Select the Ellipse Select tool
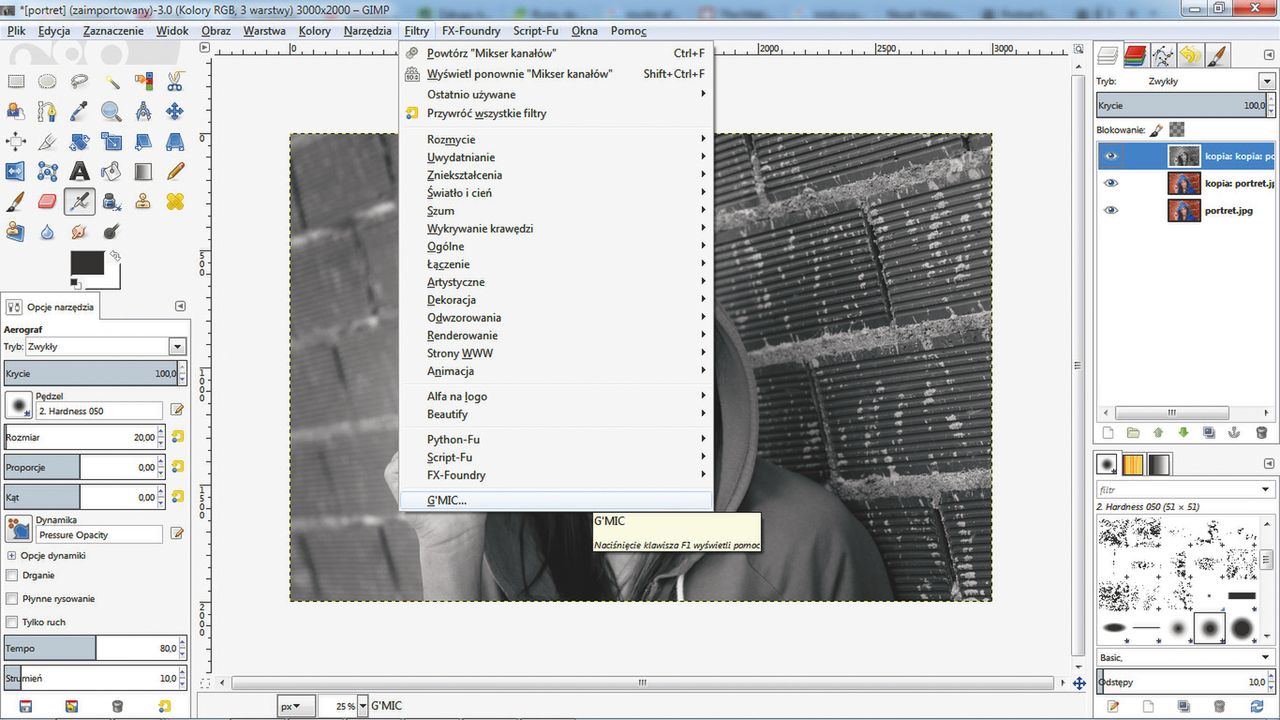The image size is (1280, 720). click(x=47, y=81)
